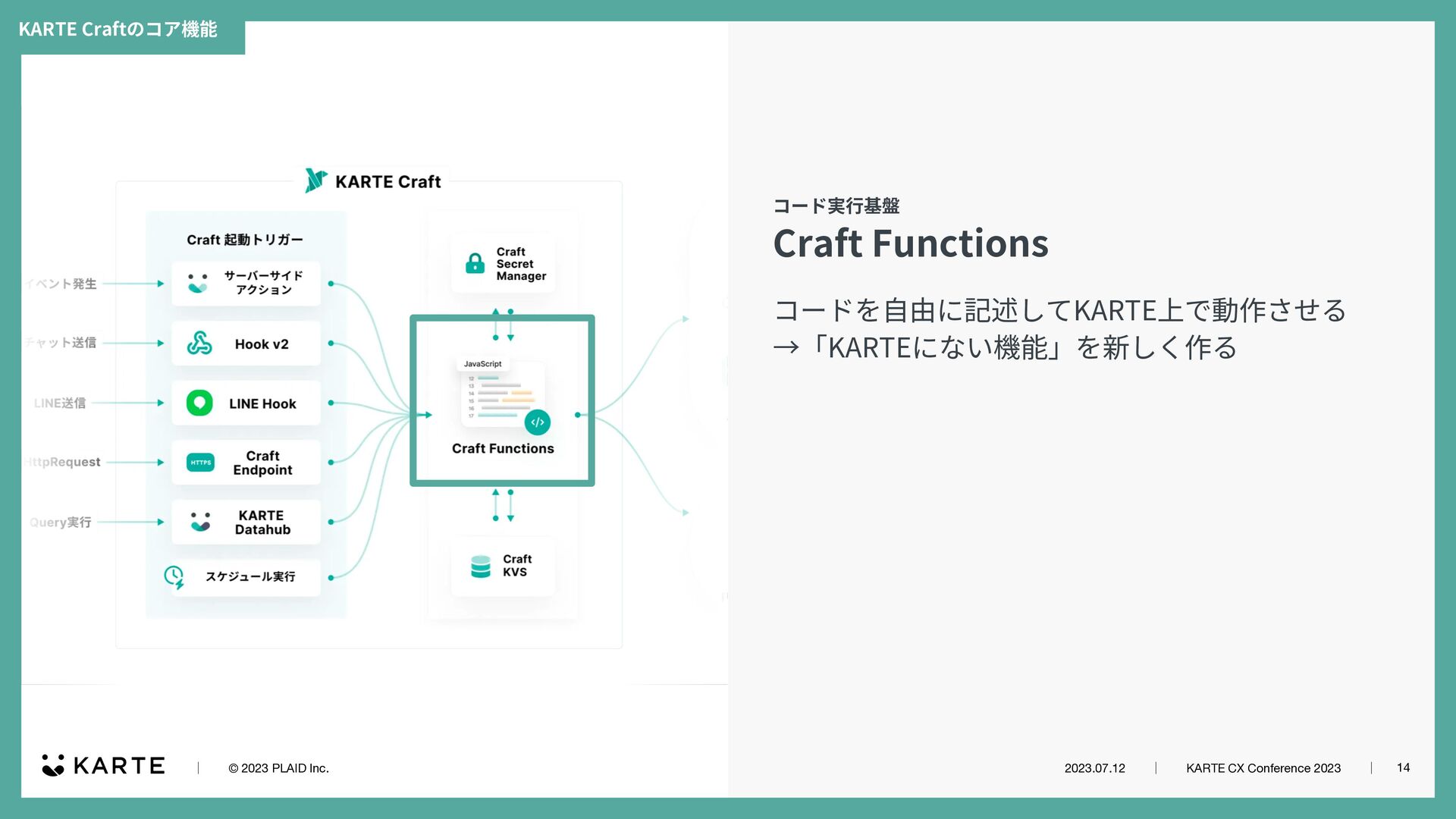
Task: Click the Query実行 label
Action: coord(61,522)
